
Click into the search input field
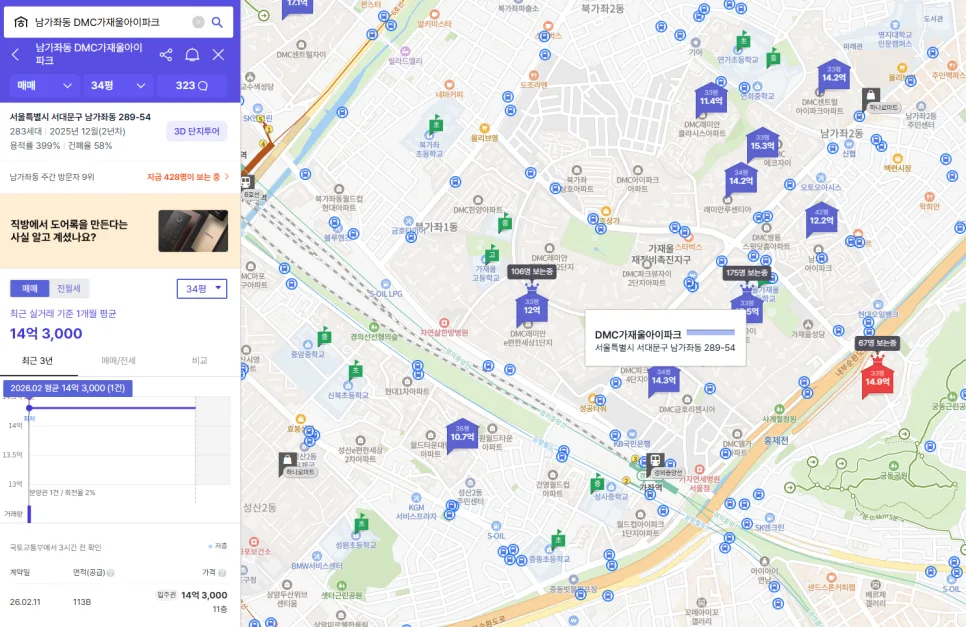click(111, 22)
